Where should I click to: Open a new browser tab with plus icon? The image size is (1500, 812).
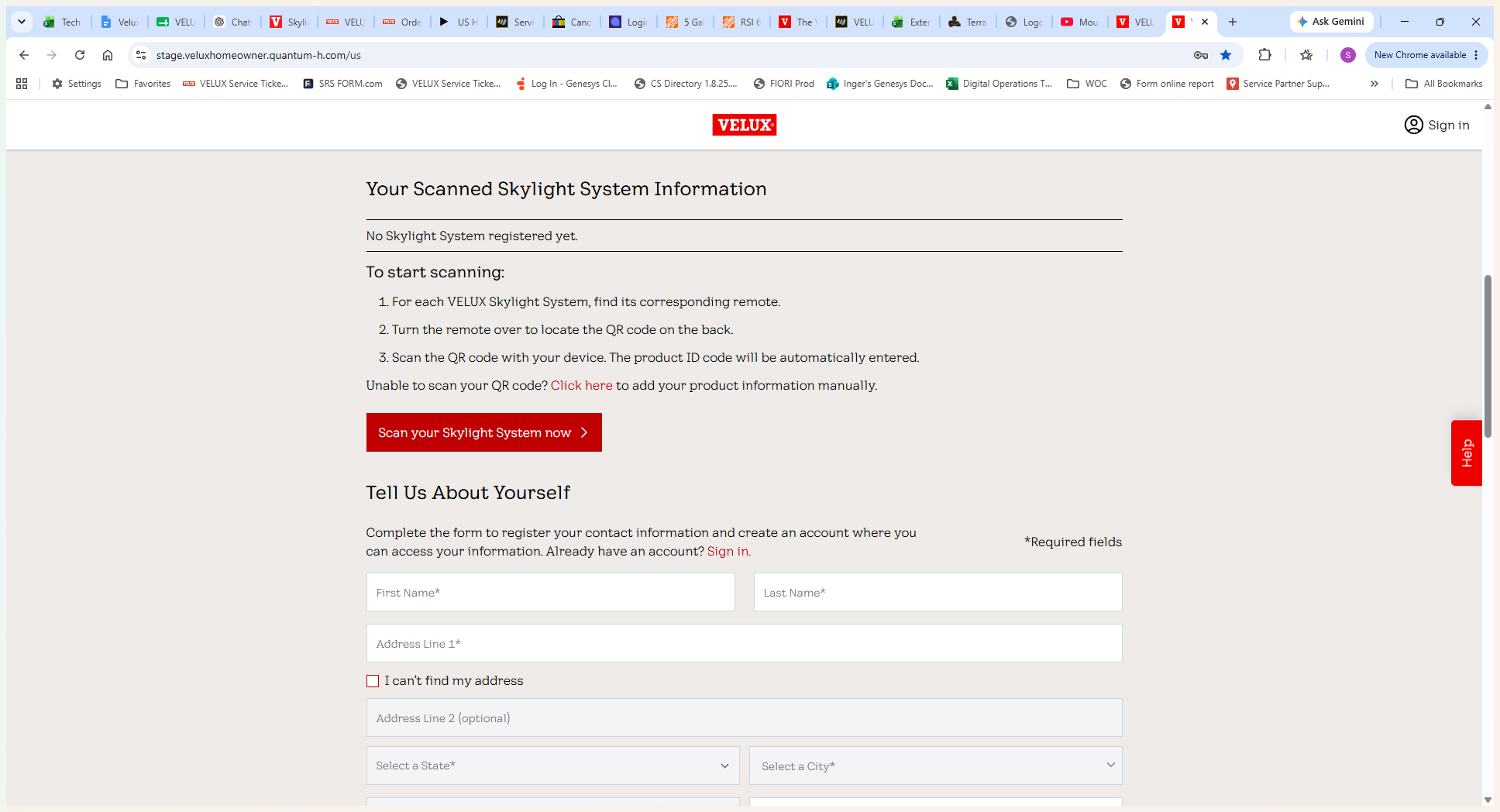pyautogui.click(x=1233, y=22)
